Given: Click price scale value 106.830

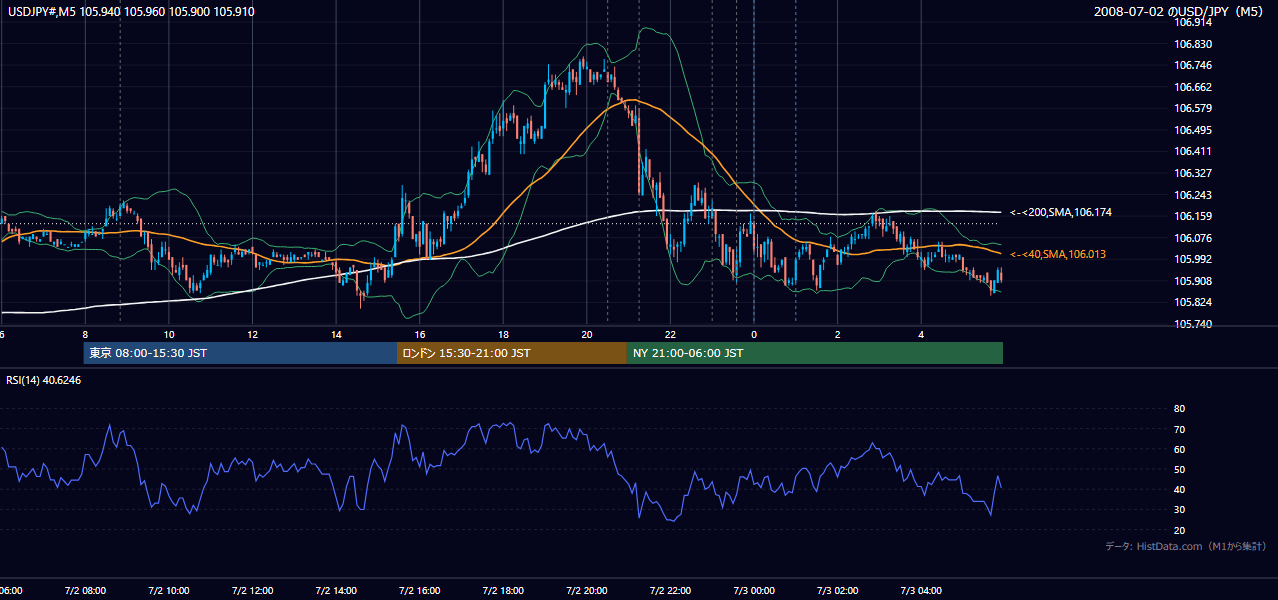Looking at the screenshot, I should click(1193, 44).
